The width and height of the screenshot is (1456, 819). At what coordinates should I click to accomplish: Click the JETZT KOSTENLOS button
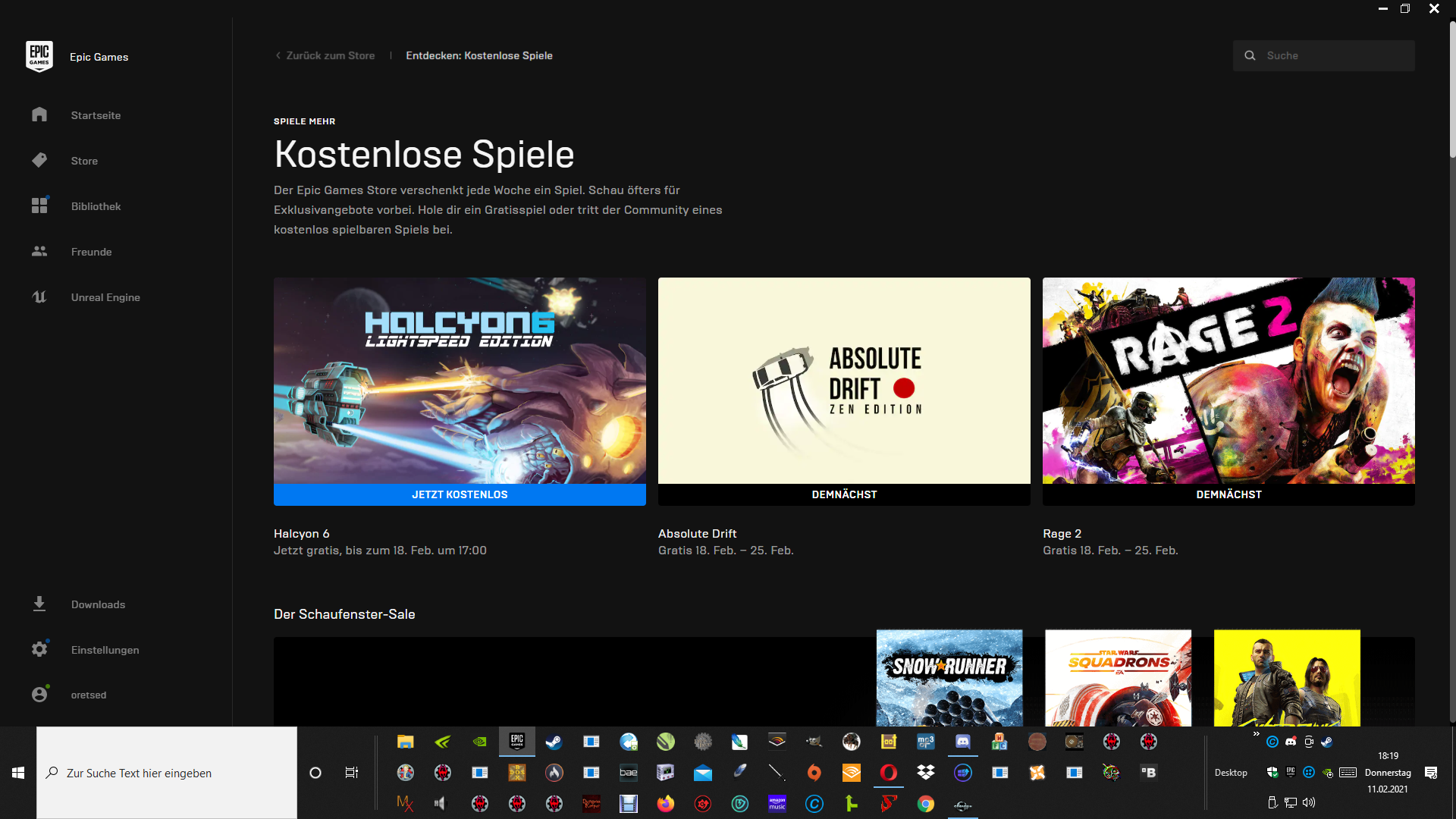(460, 494)
